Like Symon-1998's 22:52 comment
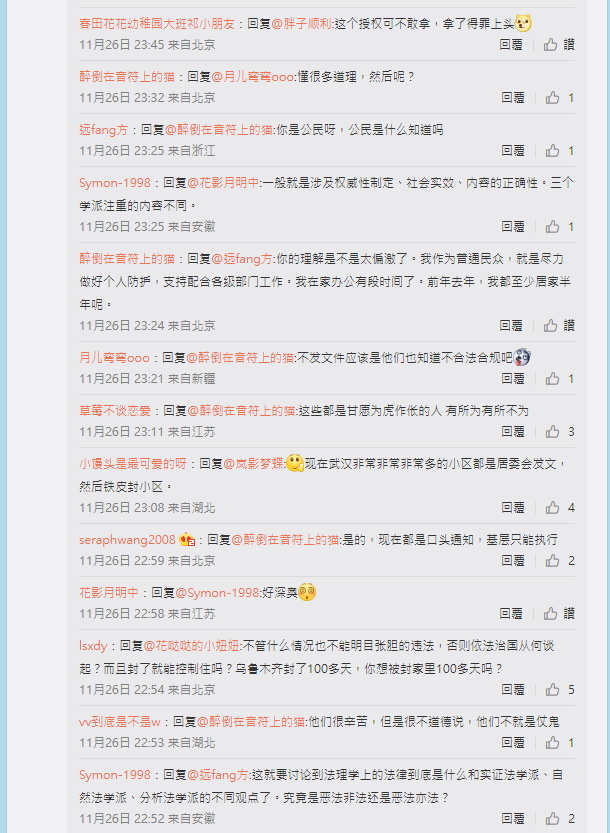The width and height of the screenshot is (610, 833). (552, 819)
